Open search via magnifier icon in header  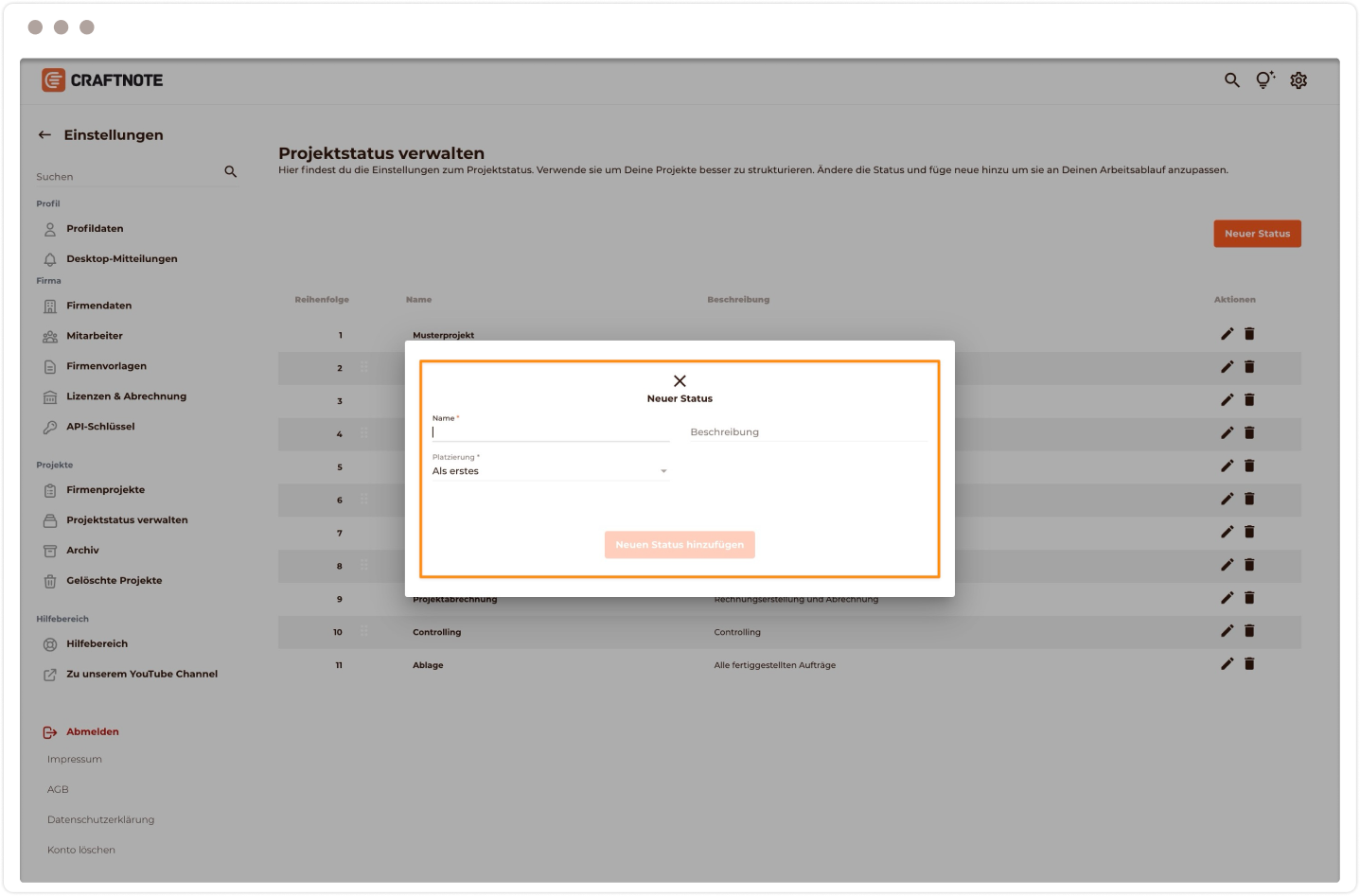click(1231, 80)
